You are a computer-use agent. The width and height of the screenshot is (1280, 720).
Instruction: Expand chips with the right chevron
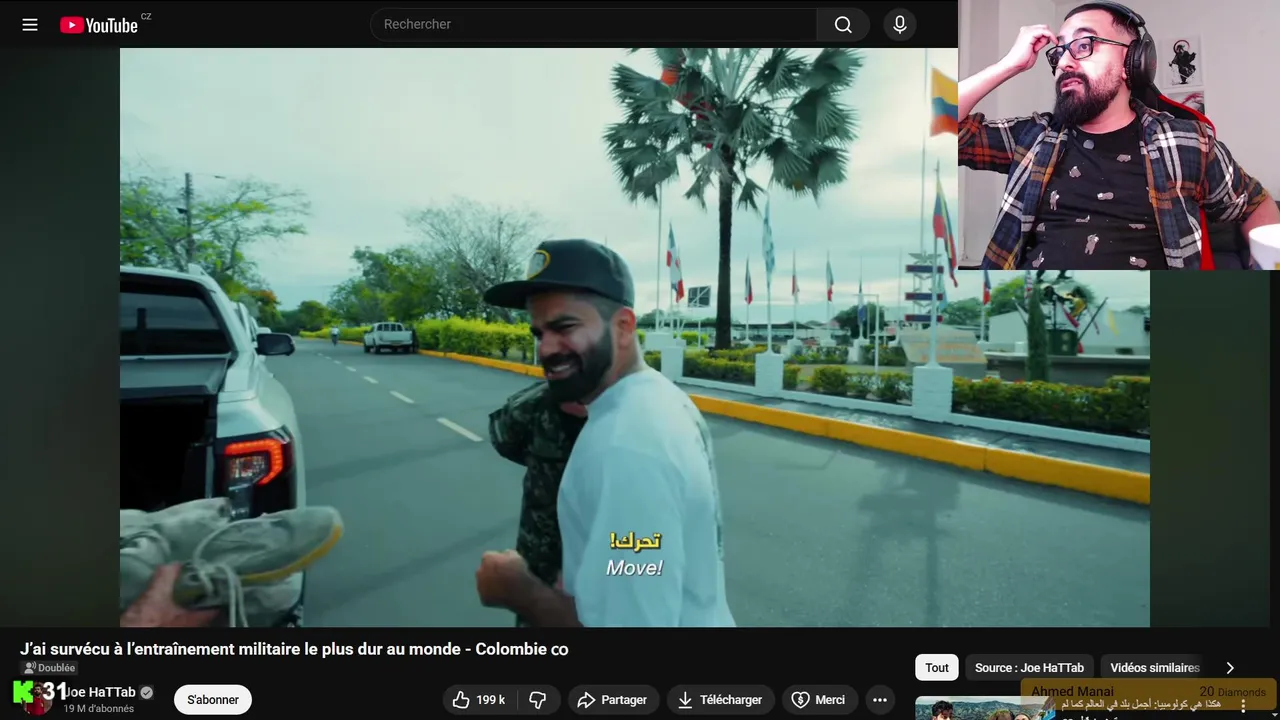(x=1230, y=668)
